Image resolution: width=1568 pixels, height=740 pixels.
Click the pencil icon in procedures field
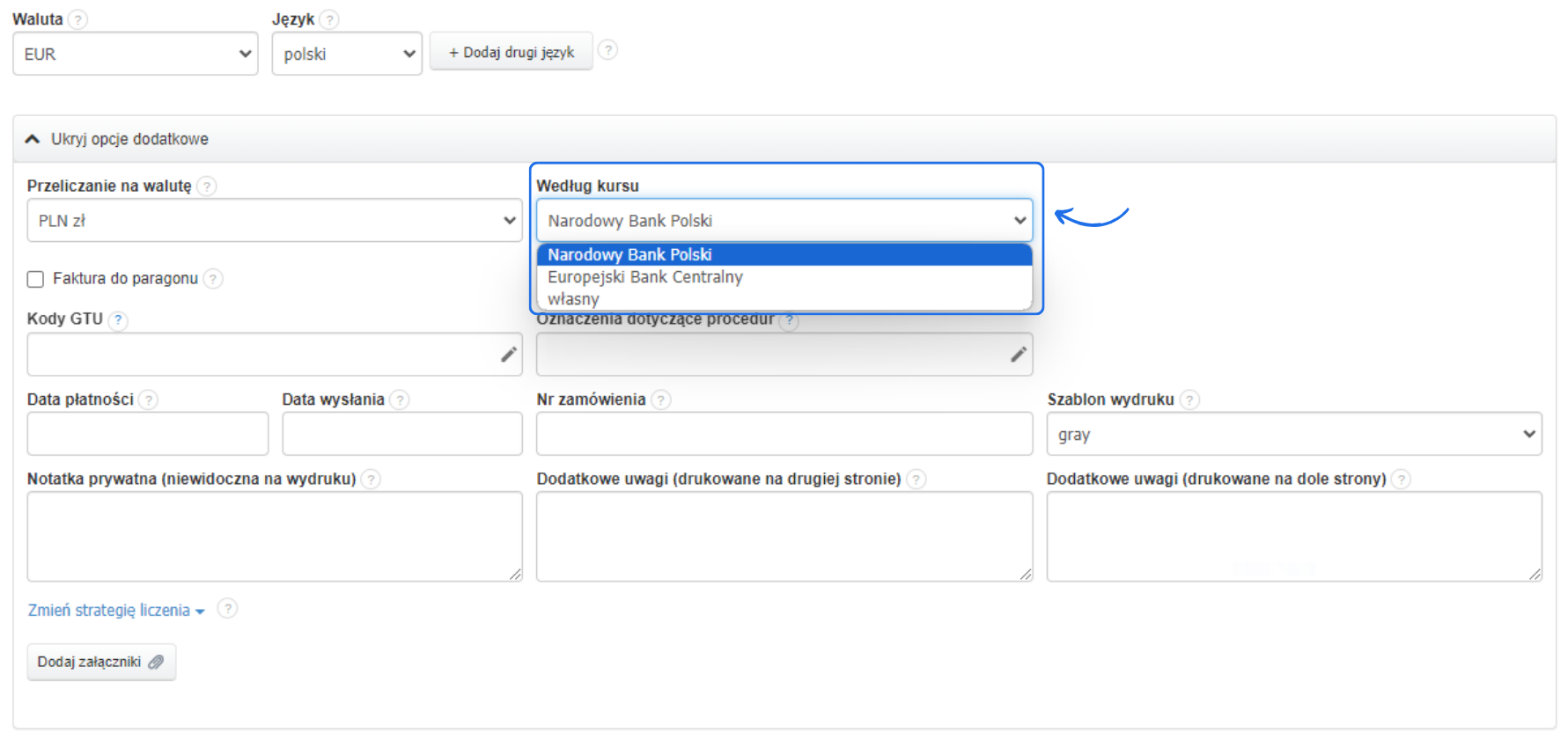click(1019, 355)
